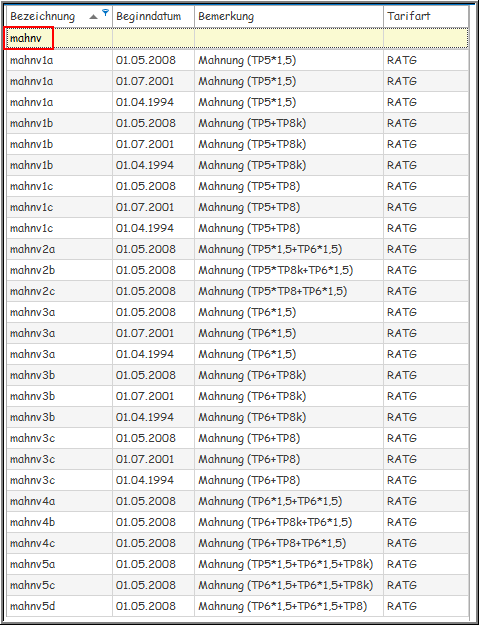Select mahnv1a row dated 01.05.2008
The height and width of the screenshot is (625, 479).
point(238,60)
